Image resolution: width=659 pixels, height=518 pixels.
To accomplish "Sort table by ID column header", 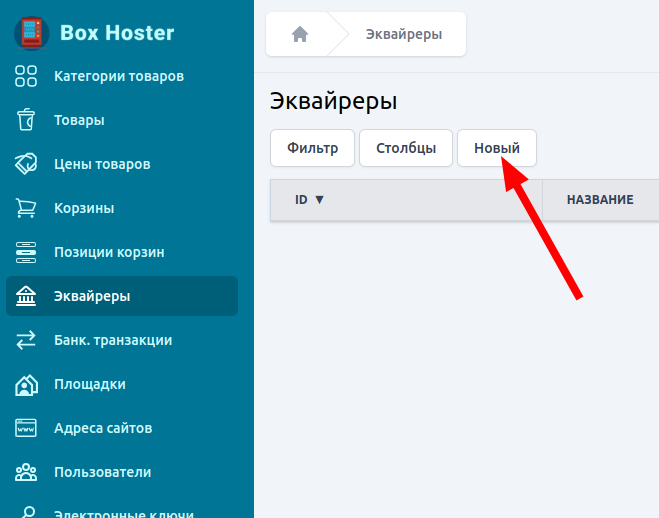I will [x=310, y=200].
